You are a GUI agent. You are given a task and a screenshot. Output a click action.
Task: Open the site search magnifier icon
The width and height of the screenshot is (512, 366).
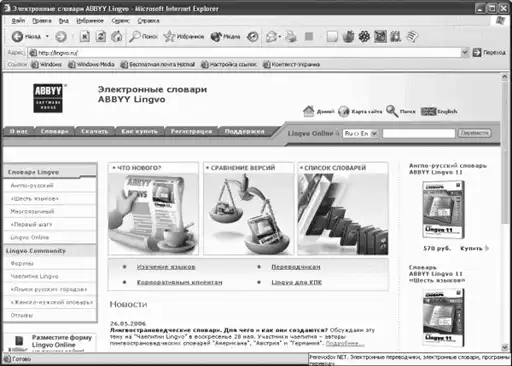pyautogui.click(x=392, y=111)
